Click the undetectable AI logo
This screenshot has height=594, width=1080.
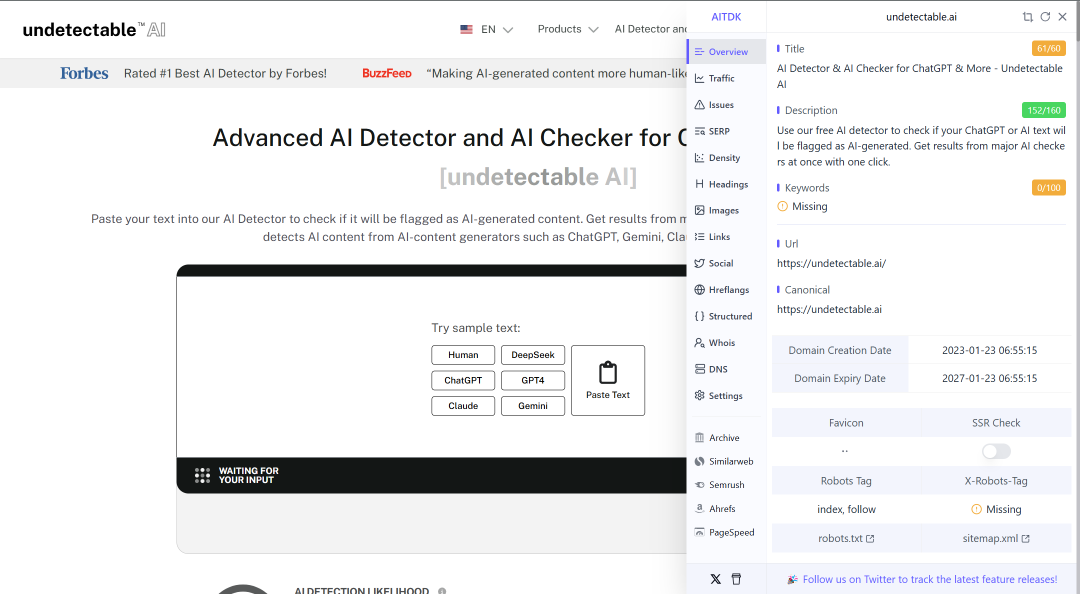point(94,30)
